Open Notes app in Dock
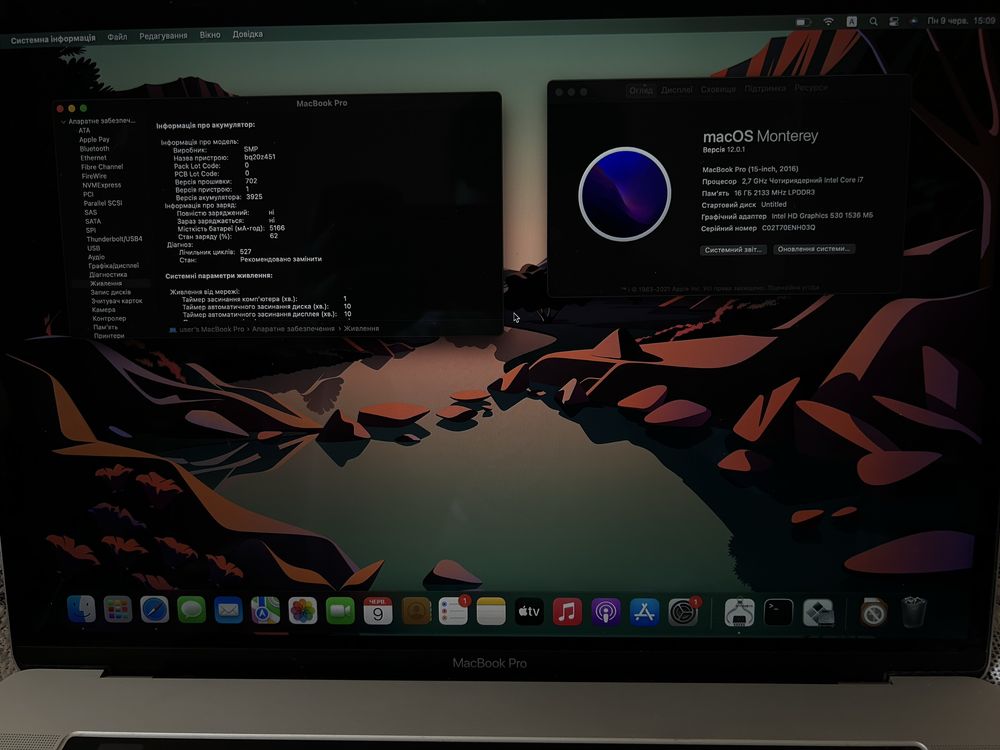Viewport: 1000px width, 750px height. (x=490, y=612)
